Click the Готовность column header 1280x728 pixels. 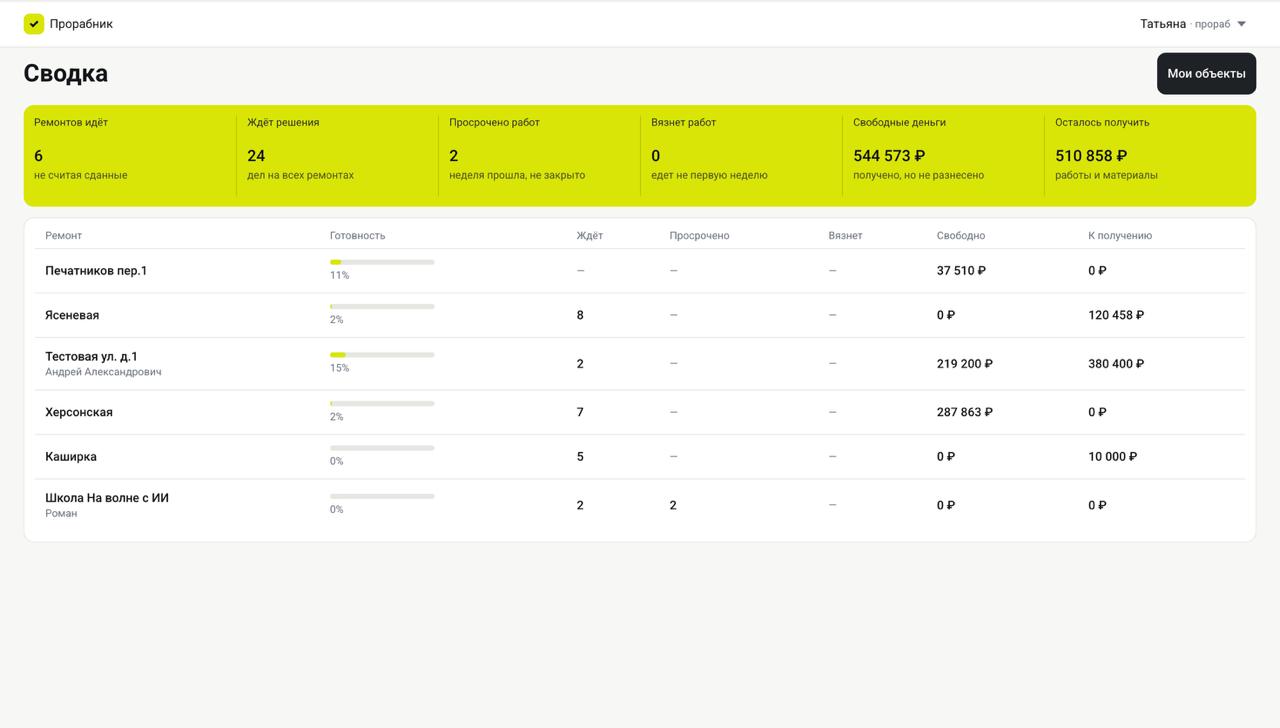(357, 236)
